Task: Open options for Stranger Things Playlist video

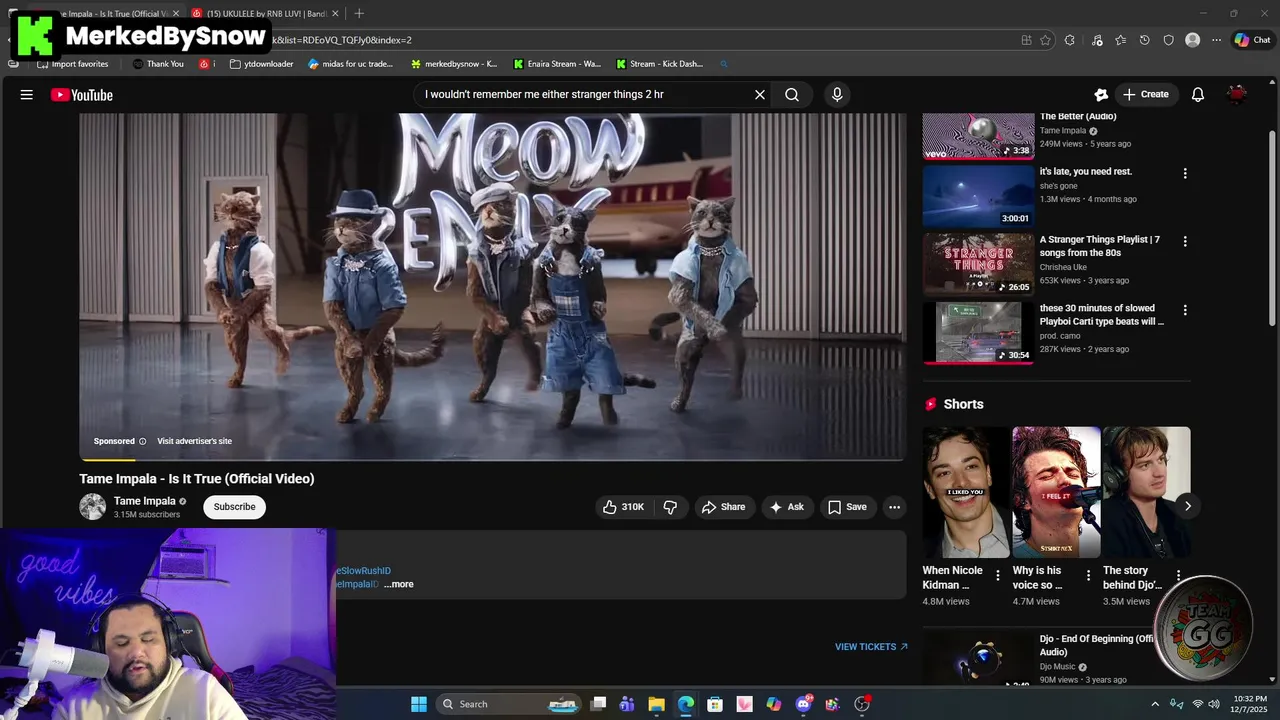Action: (x=1185, y=241)
